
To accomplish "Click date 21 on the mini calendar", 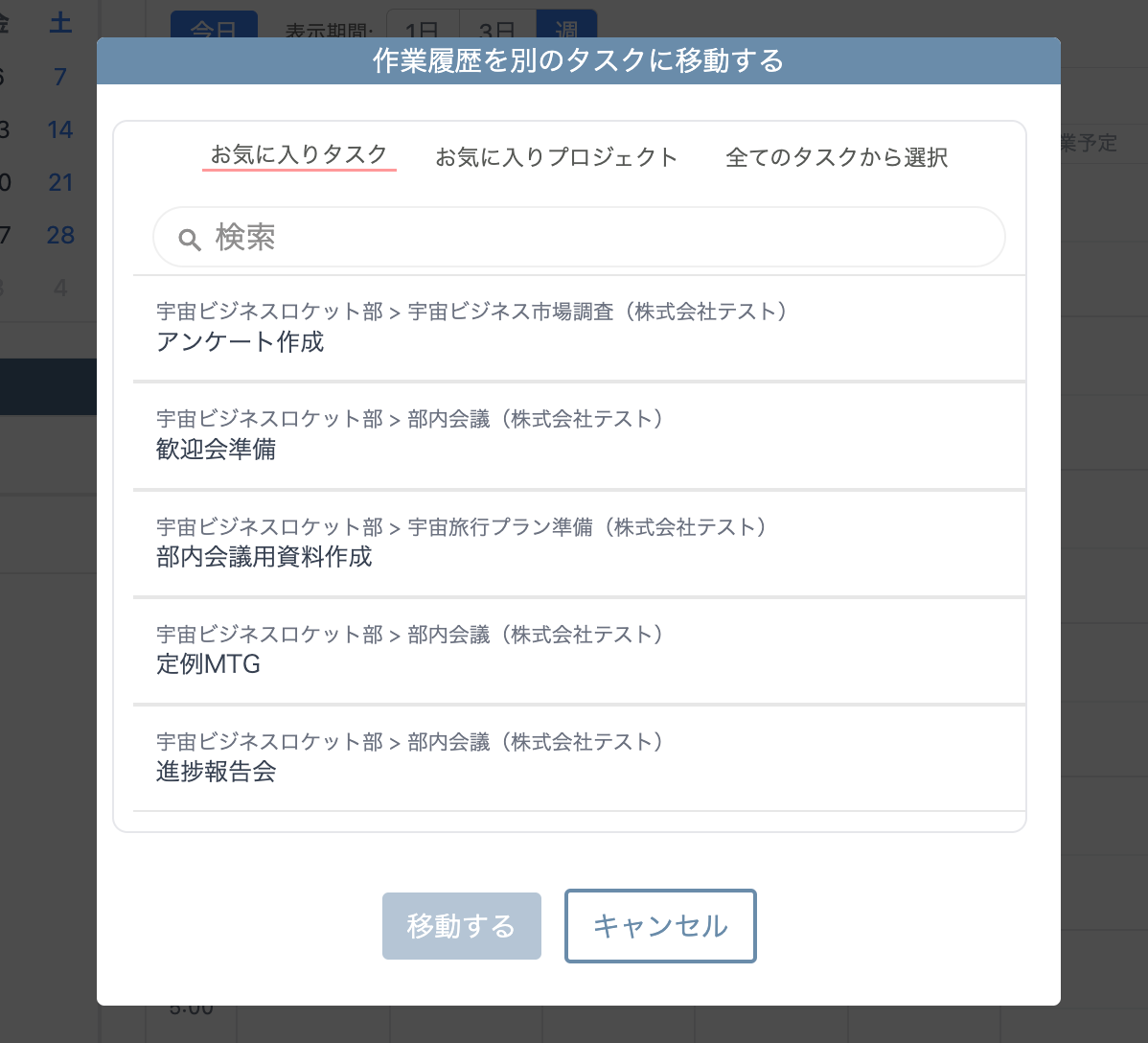I will [59, 182].
